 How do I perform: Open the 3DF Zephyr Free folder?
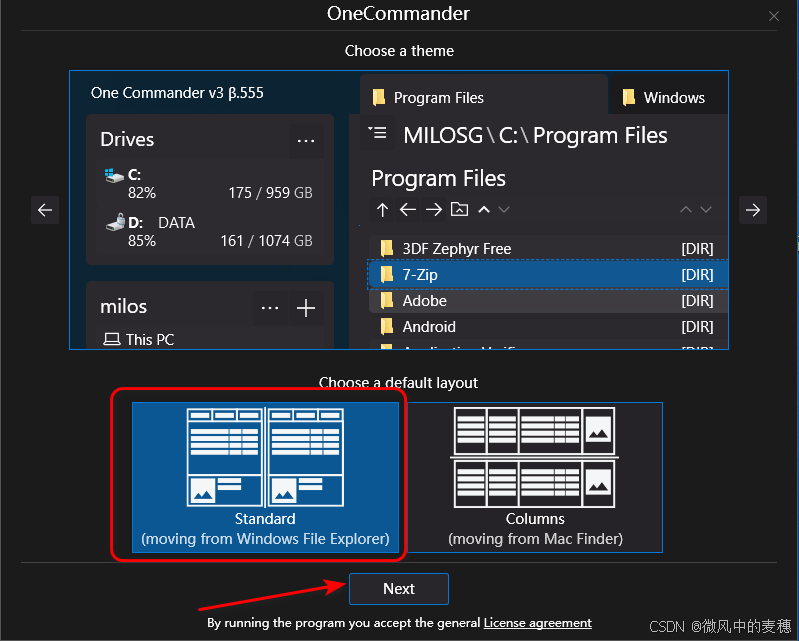[548, 249]
